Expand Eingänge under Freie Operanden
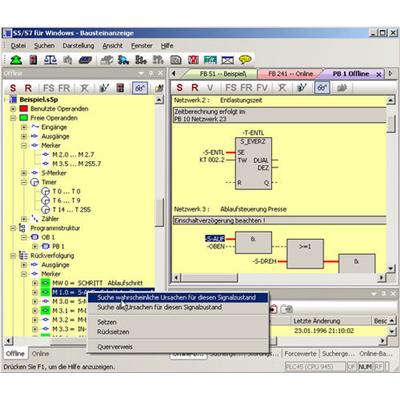The height and width of the screenshot is (400, 400). pos(24,127)
